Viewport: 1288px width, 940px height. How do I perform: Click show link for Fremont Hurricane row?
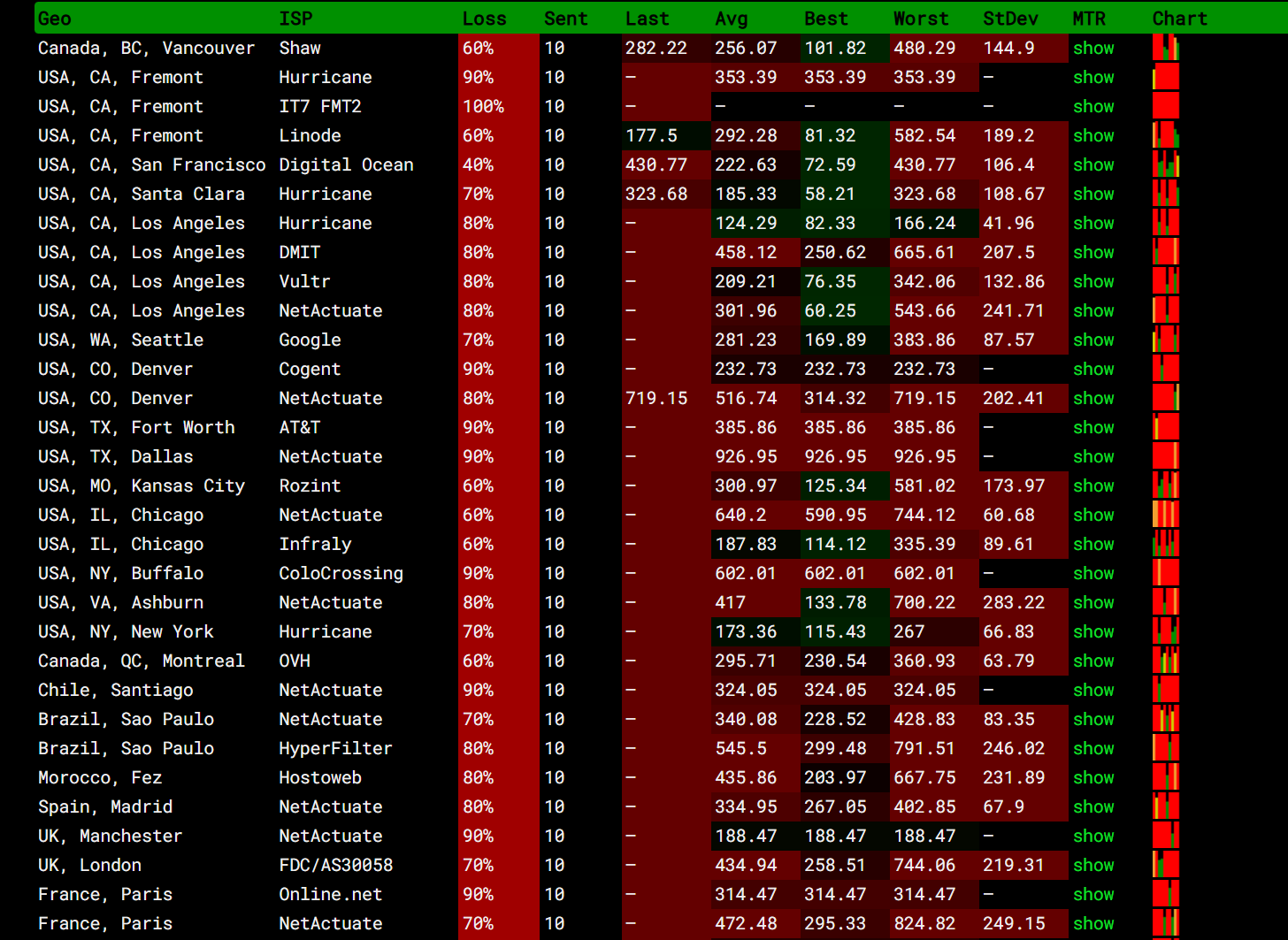tap(1093, 77)
